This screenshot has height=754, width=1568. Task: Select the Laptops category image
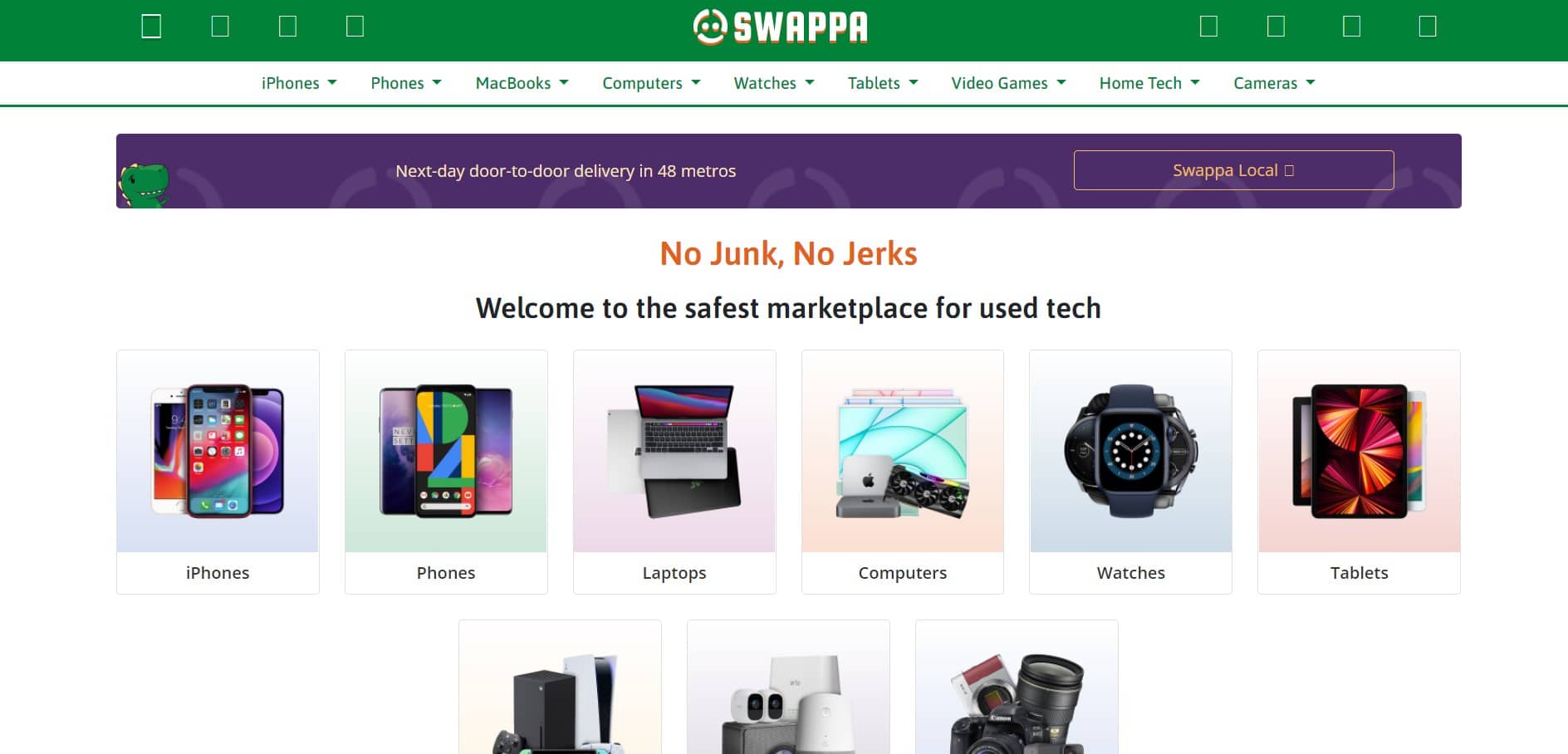(x=674, y=452)
